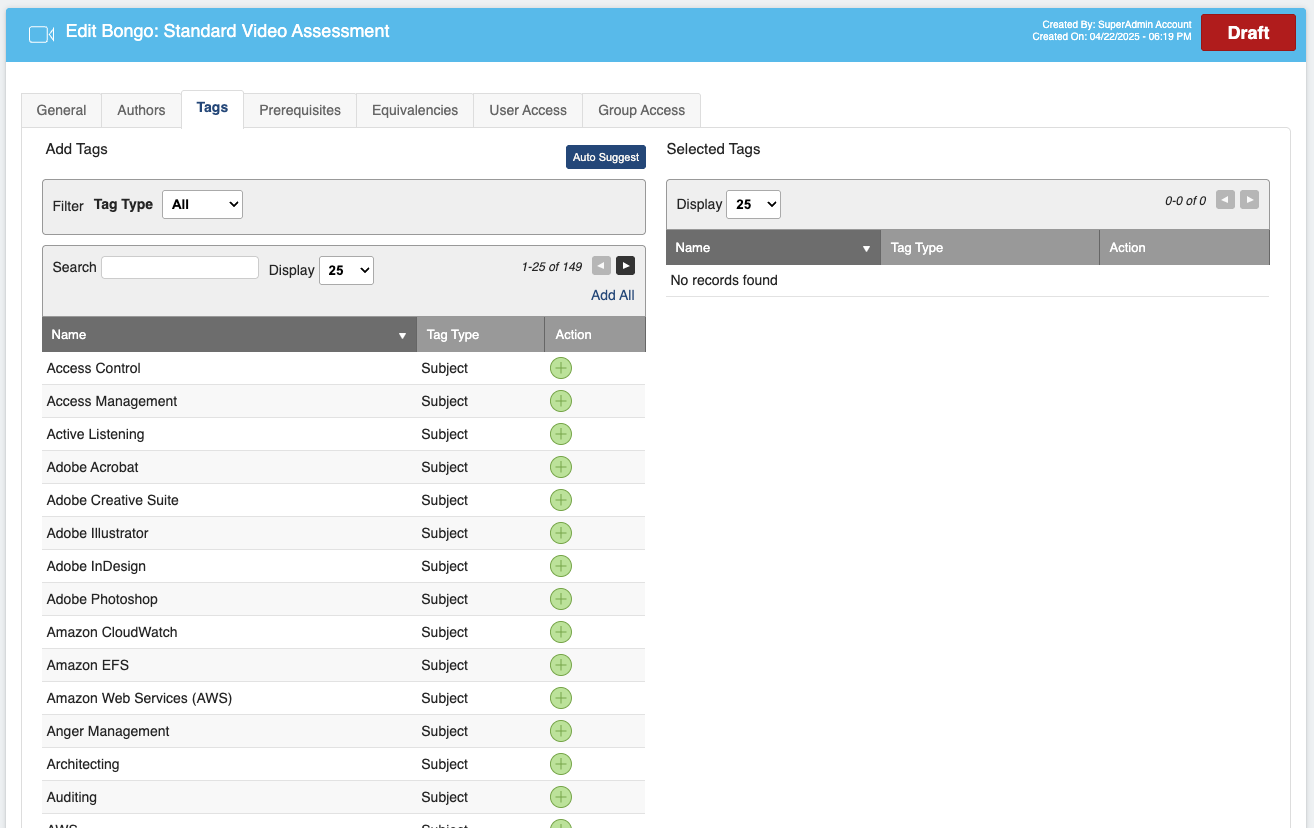Click the video camera icon in header
Screen dimensions: 1314x828
pyautogui.click(x=41, y=34)
